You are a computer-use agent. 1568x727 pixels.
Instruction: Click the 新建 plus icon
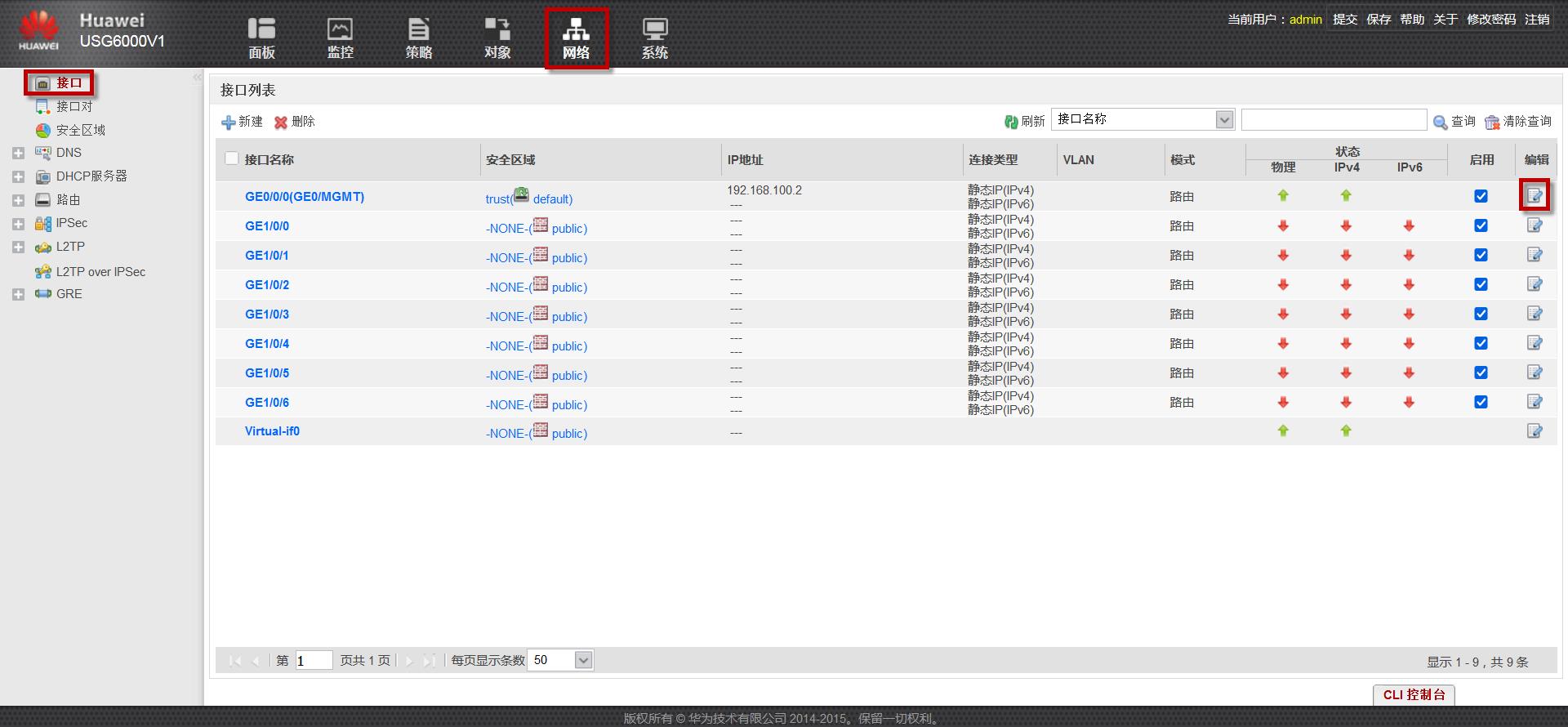coord(229,123)
